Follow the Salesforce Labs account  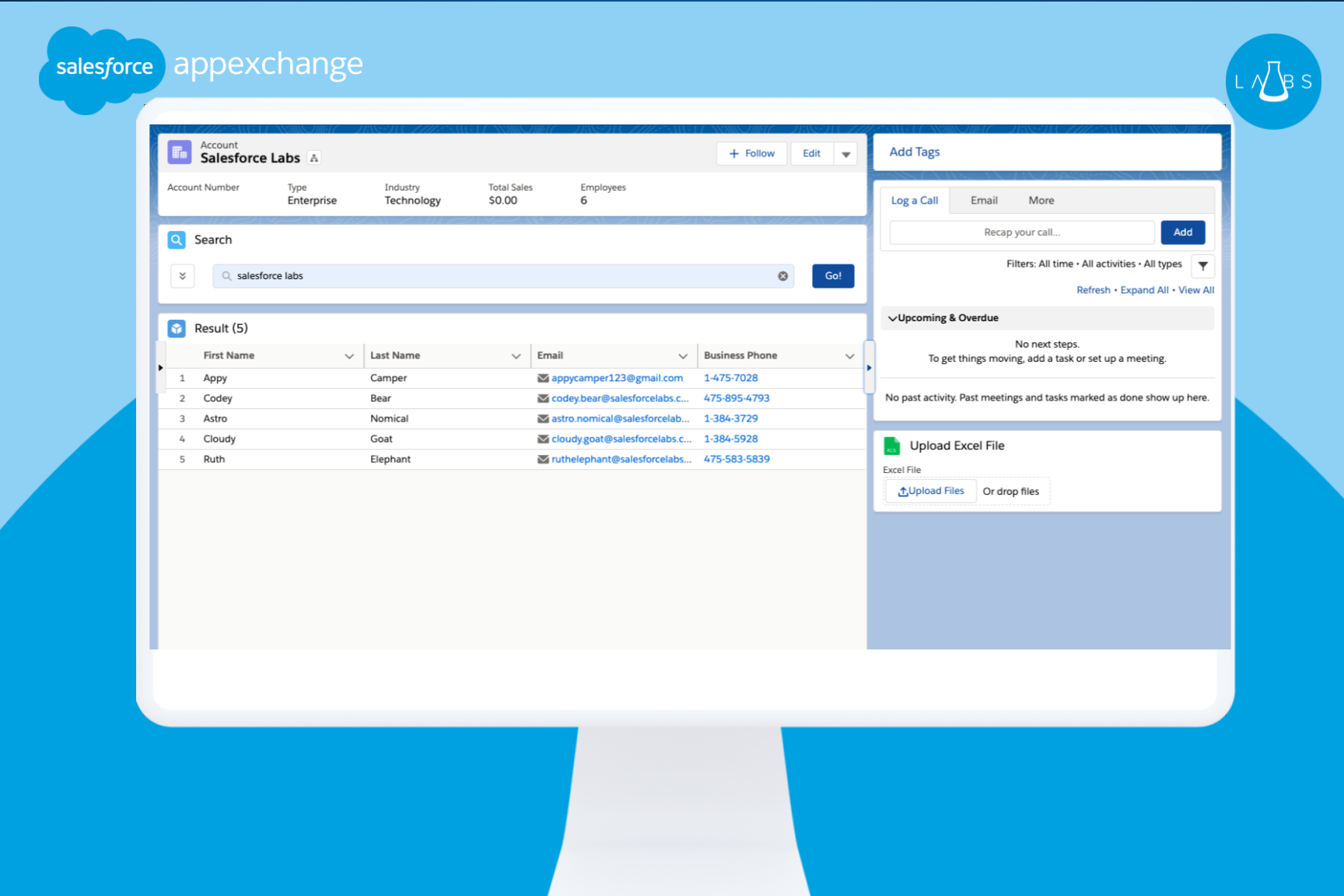point(751,154)
